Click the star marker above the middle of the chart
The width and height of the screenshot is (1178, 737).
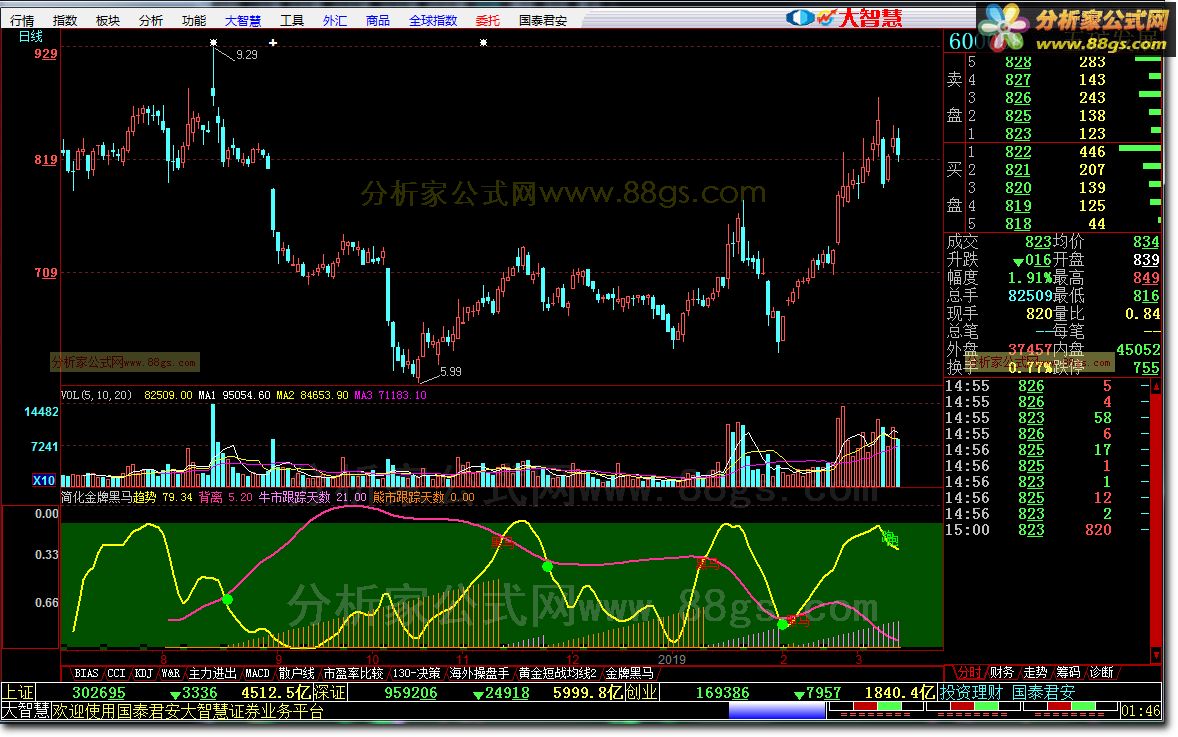coord(483,43)
